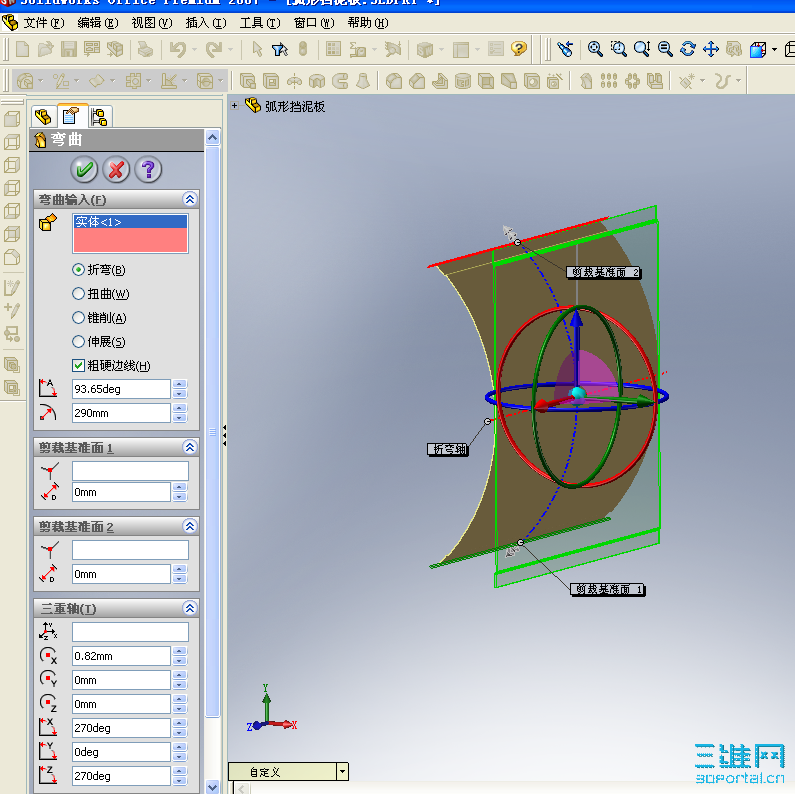Click the Redo icon
The height and width of the screenshot is (794, 795).
click(213, 49)
